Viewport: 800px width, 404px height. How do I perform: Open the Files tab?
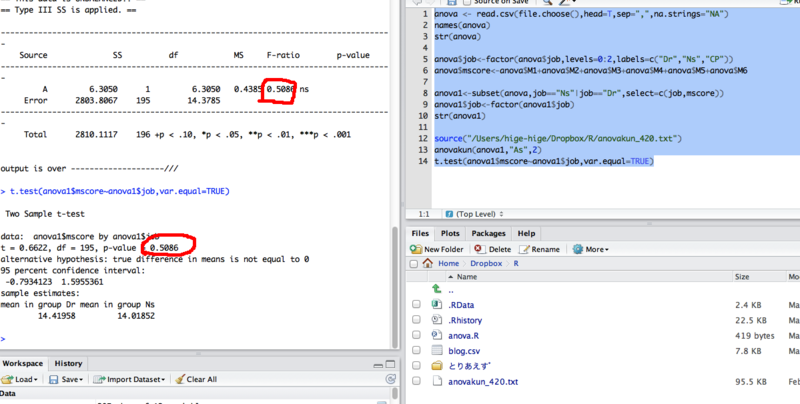click(x=420, y=234)
